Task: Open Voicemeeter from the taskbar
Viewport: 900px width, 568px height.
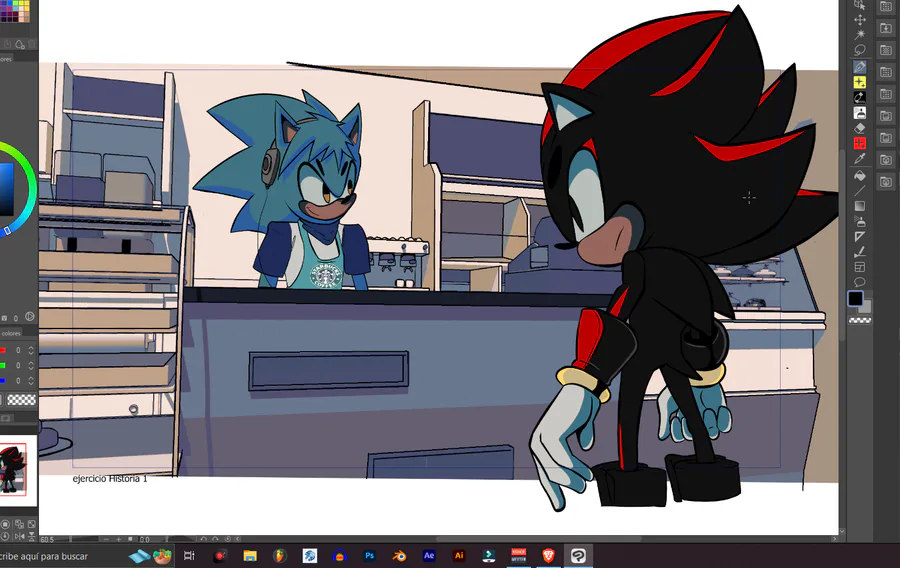Action: click(x=518, y=555)
